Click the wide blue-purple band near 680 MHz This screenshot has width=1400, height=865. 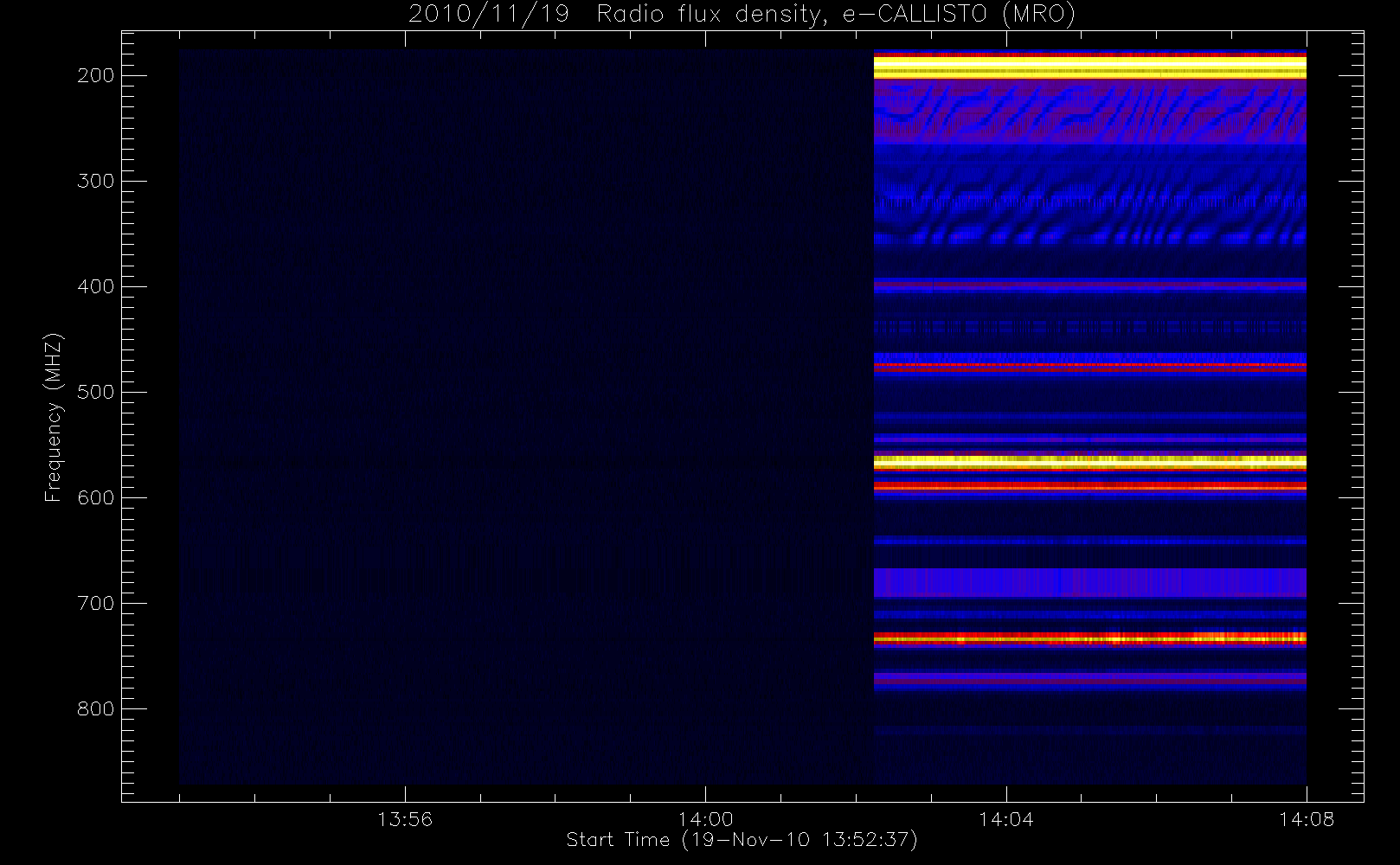point(1089,582)
